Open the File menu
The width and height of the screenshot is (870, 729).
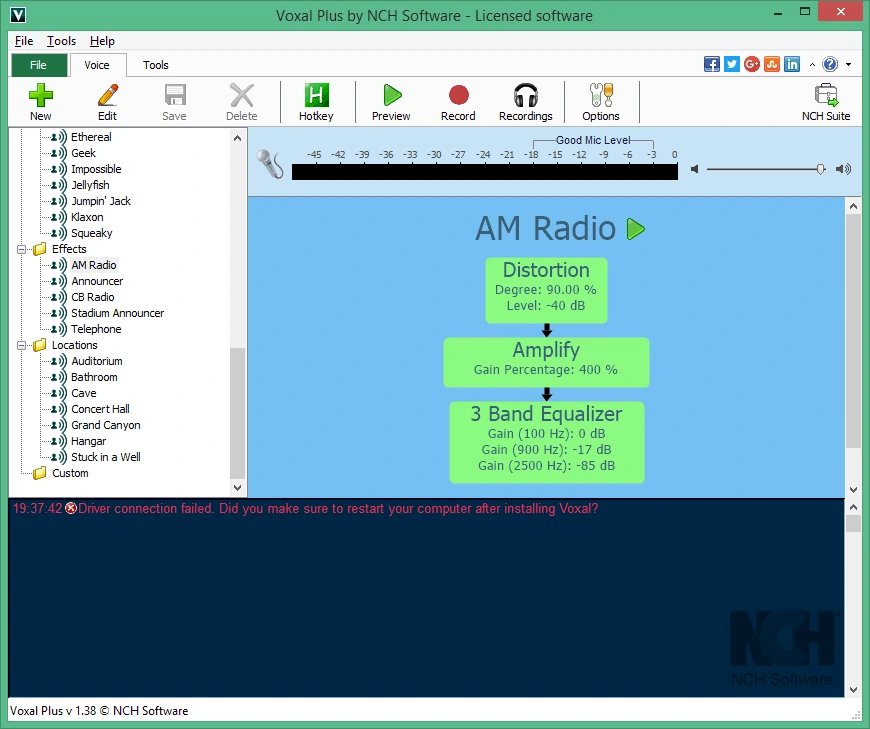24,41
